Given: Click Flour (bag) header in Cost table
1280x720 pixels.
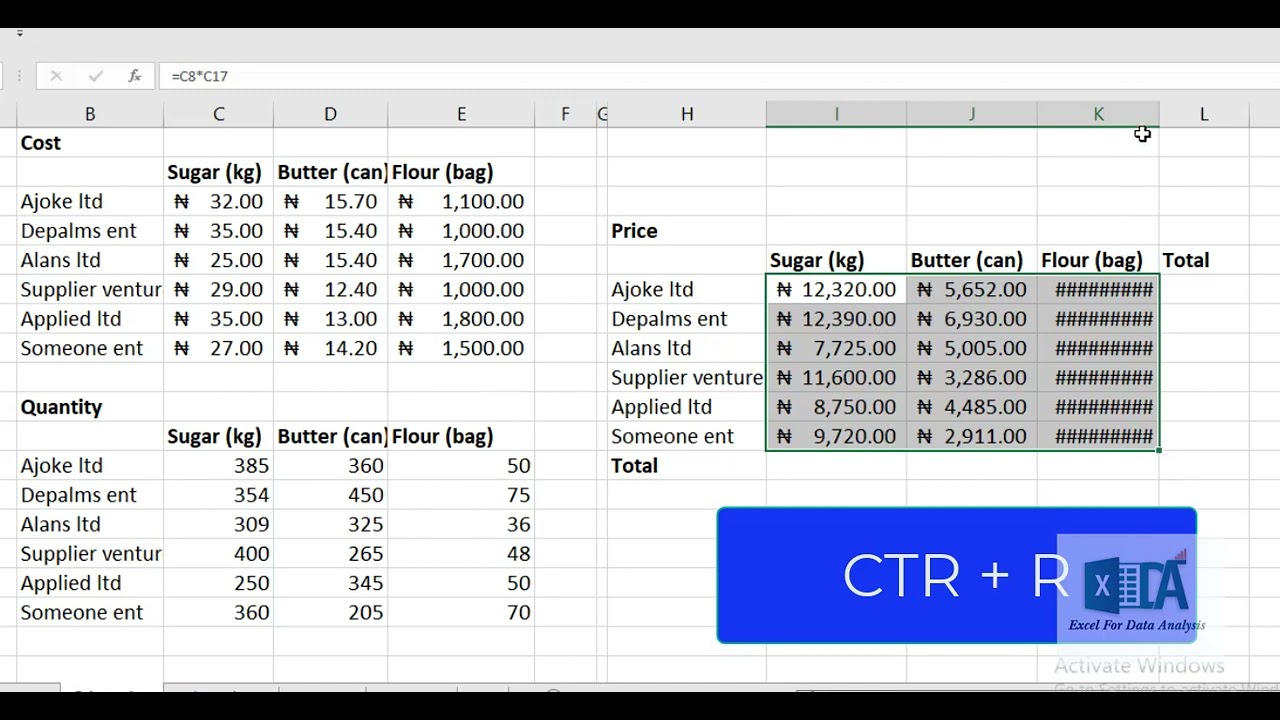Looking at the screenshot, I should tap(461, 172).
